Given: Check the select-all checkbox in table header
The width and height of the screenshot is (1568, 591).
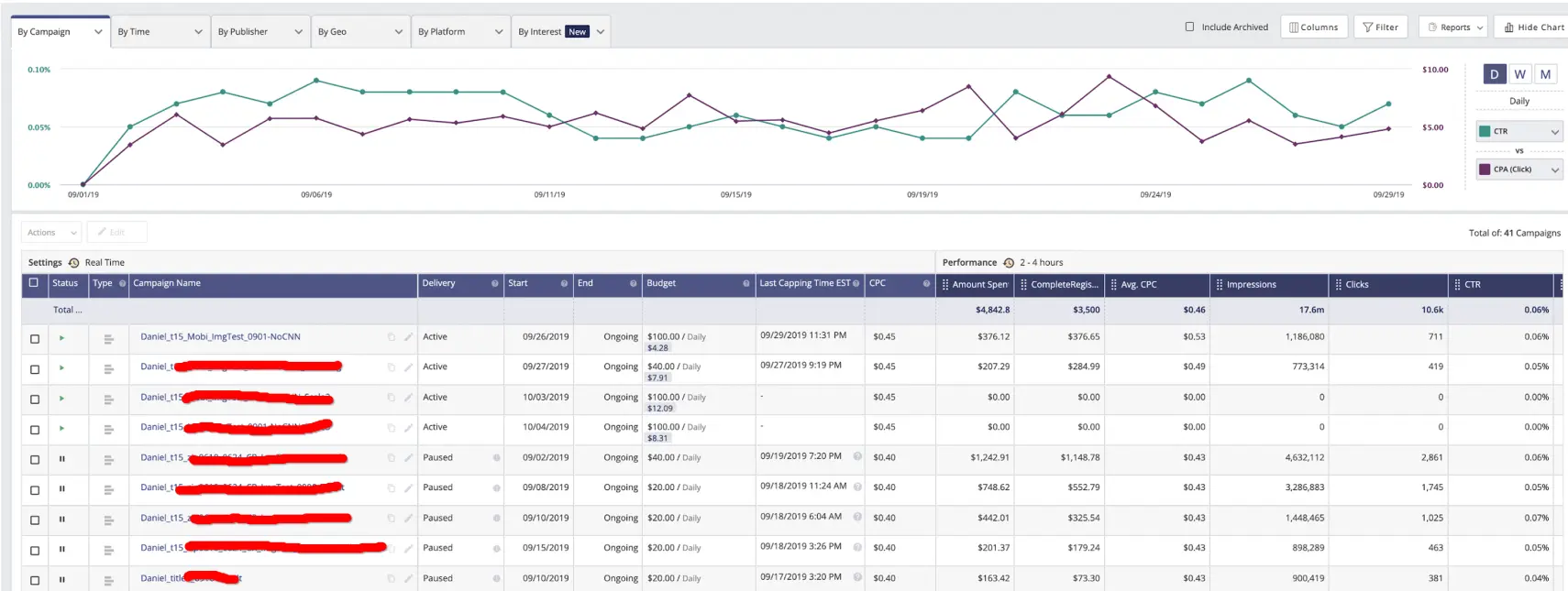Looking at the screenshot, I should pos(34,283).
